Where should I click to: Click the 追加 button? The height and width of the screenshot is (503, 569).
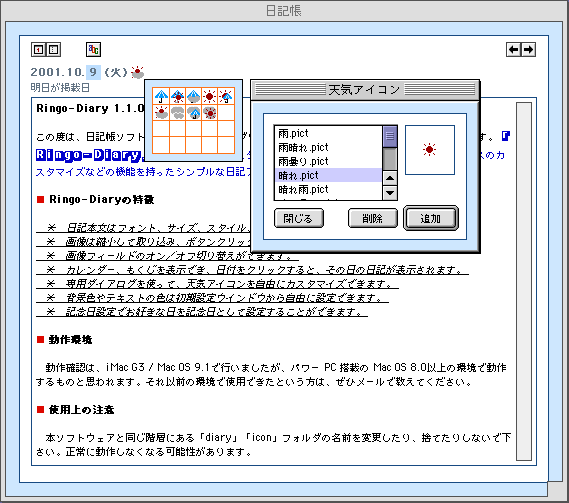431,218
